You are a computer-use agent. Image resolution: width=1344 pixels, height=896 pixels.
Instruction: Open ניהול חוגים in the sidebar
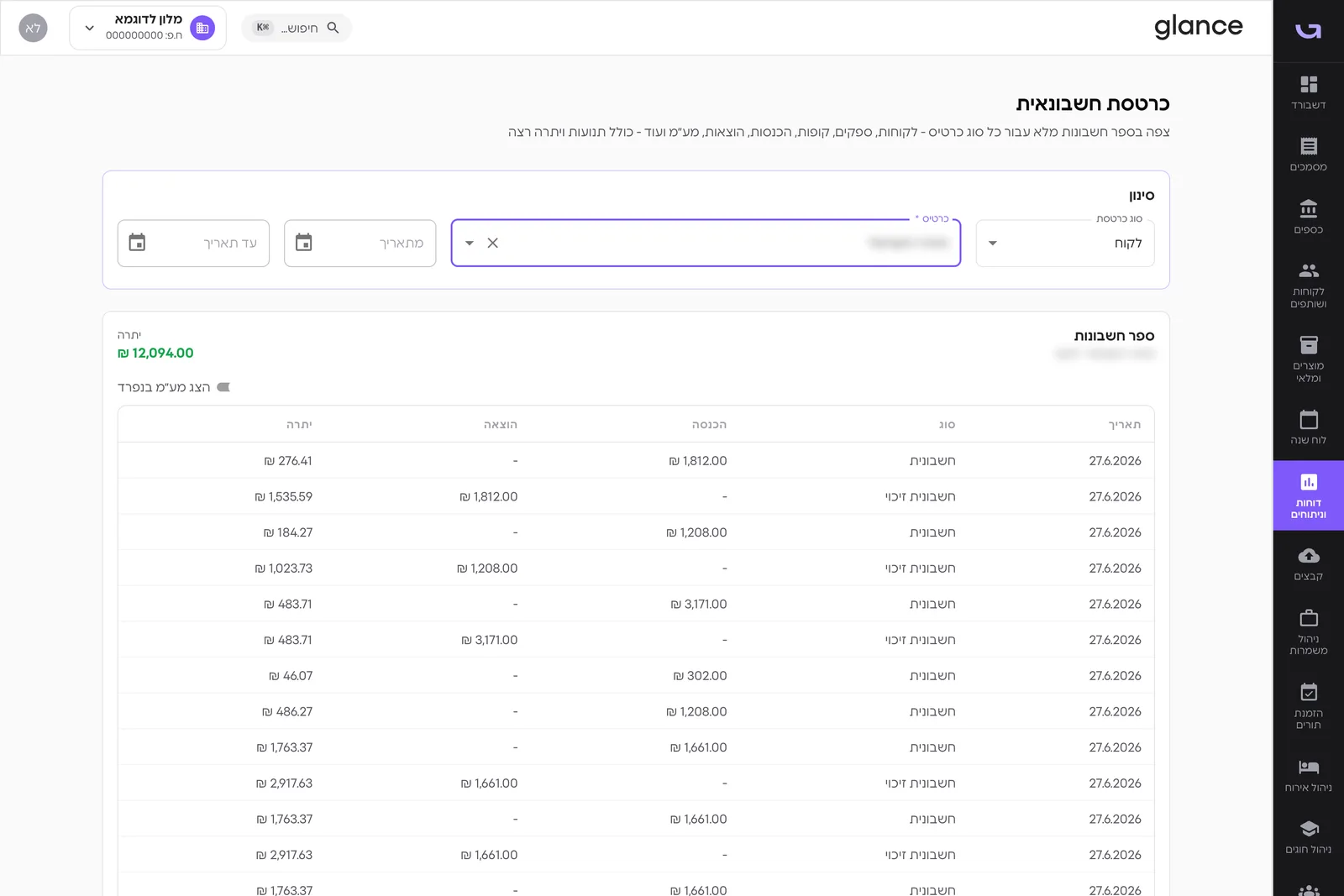click(1308, 836)
